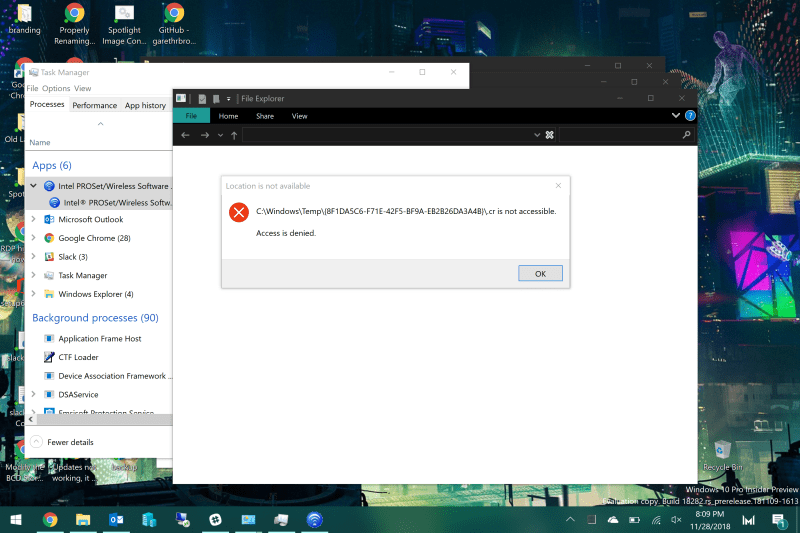The width and height of the screenshot is (800, 533).
Task: Open Intel PROSet wireless icon on taskbar
Action: coord(314,520)
